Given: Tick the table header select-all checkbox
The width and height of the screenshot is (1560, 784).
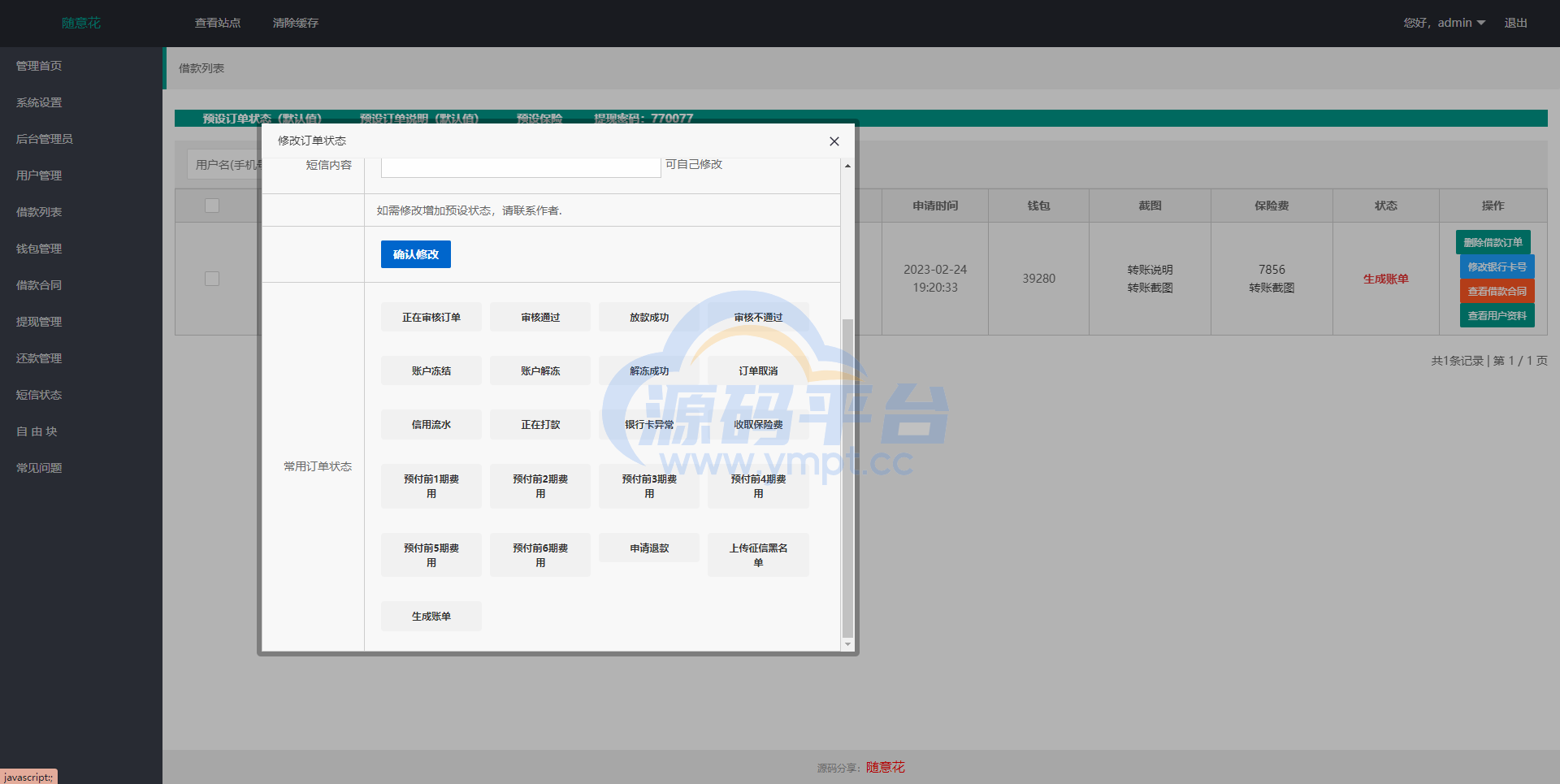Looking at the screenshot, I should (x=212, y=206).
